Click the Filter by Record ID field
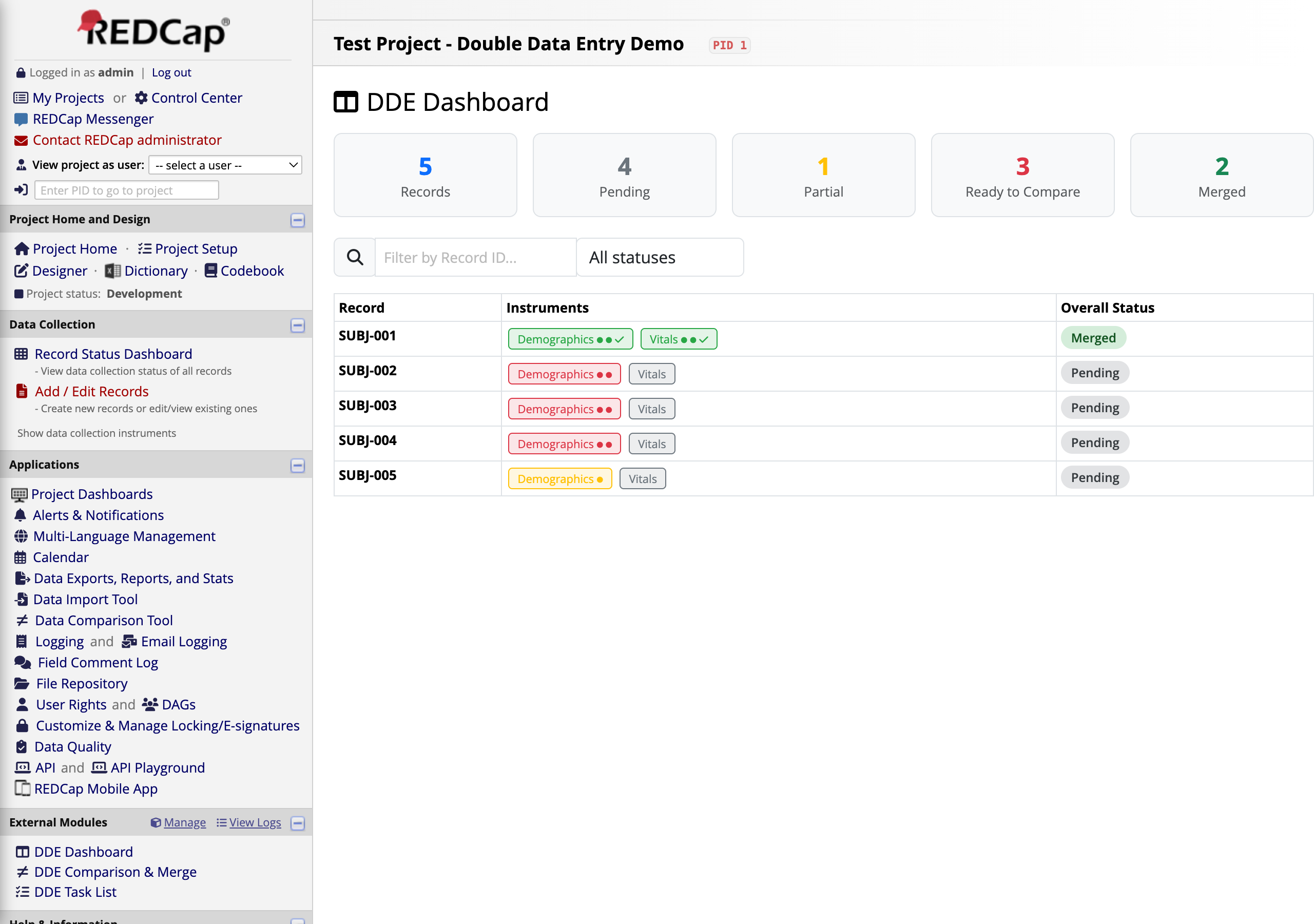1314x924 pixels. tap(475, 257)
